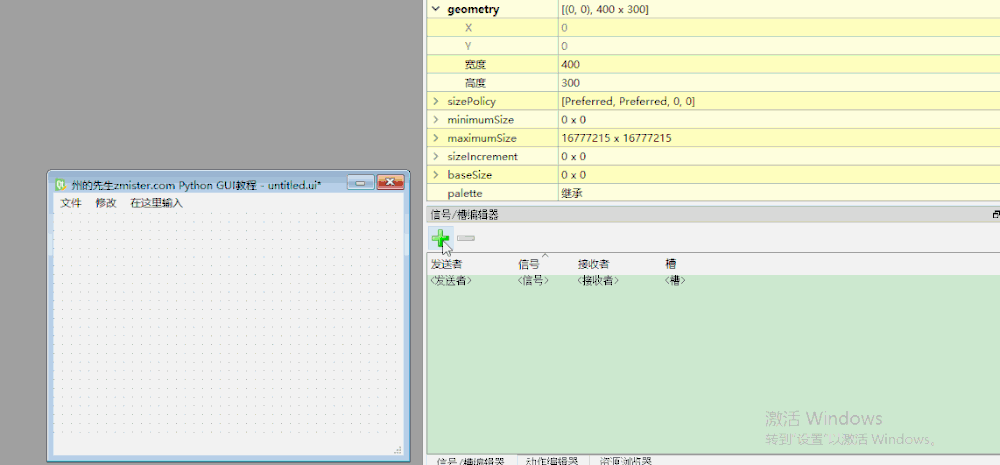1000x465 pixels.
Task: Expand the baseSize property
Action: tap(436, 175)
